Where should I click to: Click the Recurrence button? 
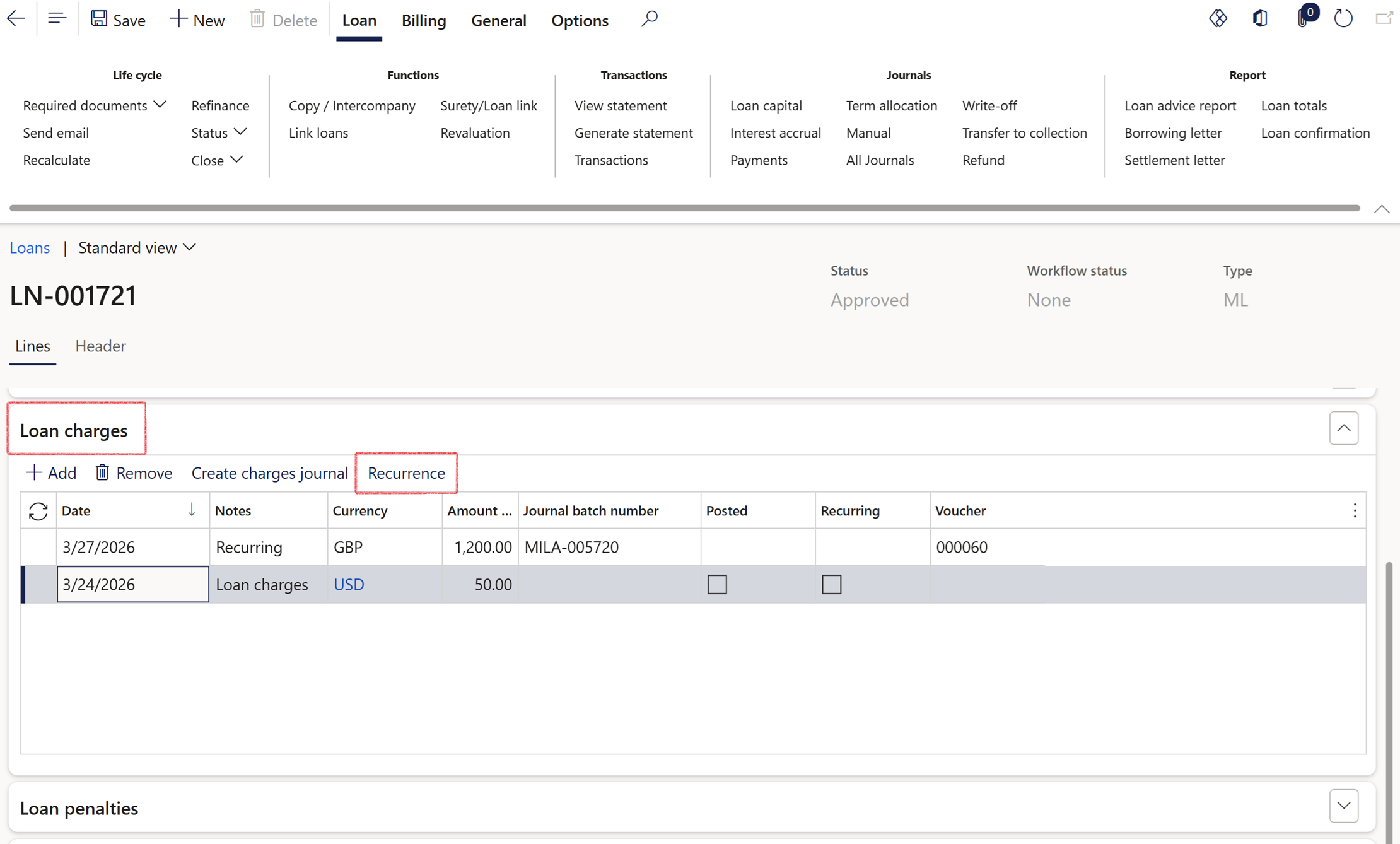[x=406, y=473]
